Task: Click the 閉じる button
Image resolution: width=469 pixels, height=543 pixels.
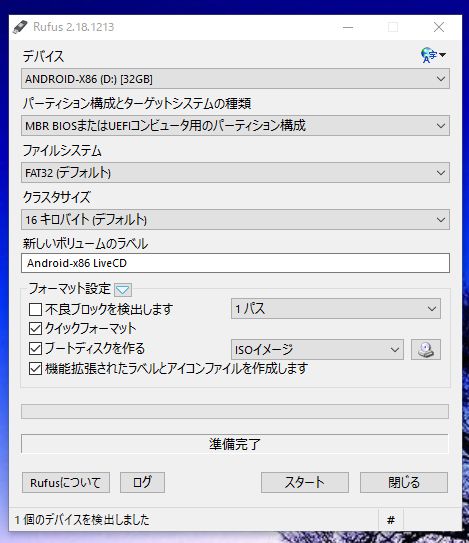Action: pos(404,482)
